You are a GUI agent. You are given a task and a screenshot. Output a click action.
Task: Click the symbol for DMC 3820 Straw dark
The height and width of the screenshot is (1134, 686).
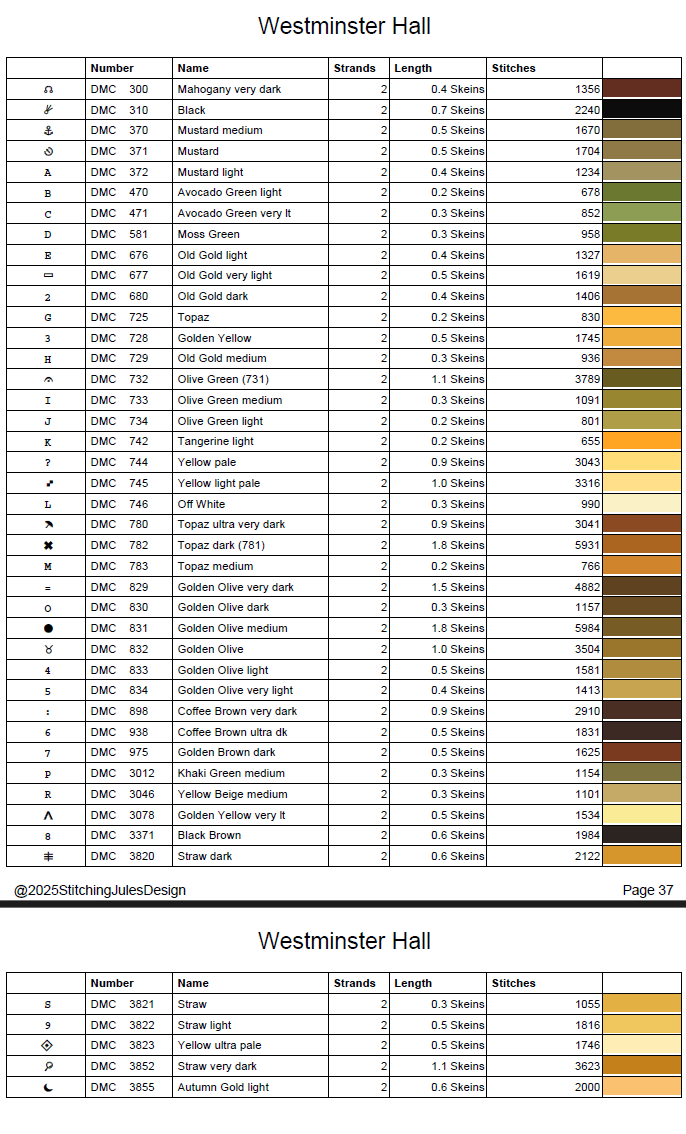pos(48,857)
